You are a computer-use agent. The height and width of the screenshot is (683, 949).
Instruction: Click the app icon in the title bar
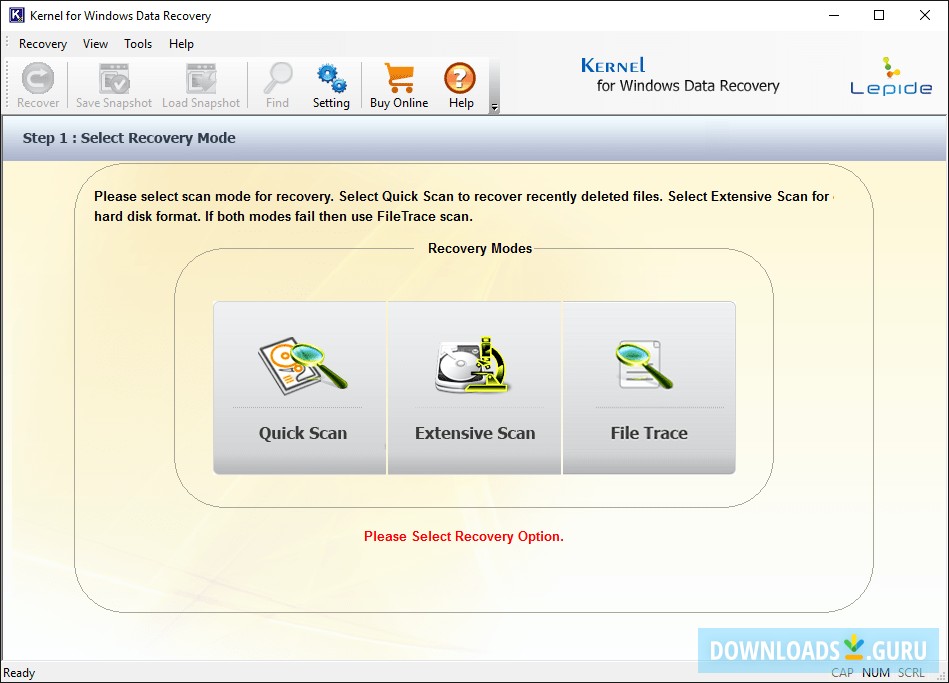tap(16, 15)
